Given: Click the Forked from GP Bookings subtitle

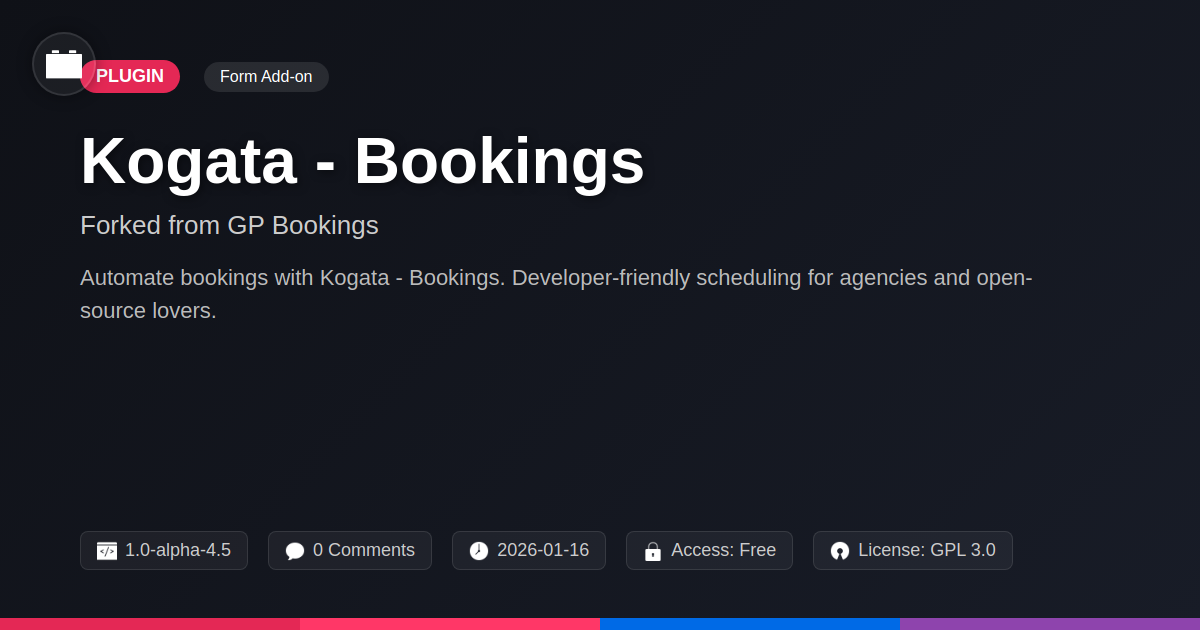Looking at the screenshot, I should coord(229,225).
